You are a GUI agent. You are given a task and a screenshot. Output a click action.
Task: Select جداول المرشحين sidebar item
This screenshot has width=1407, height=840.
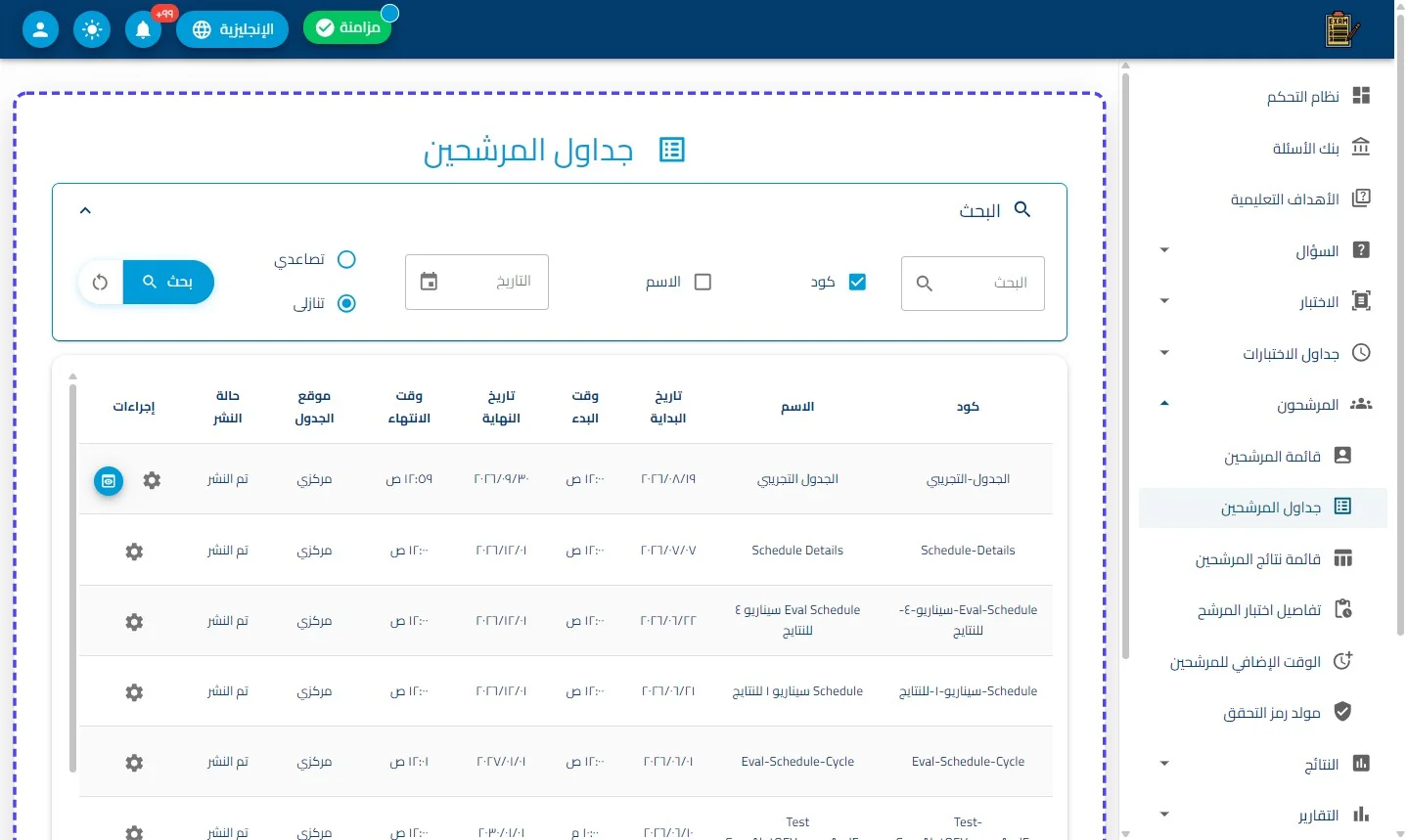pos(1263,508)
